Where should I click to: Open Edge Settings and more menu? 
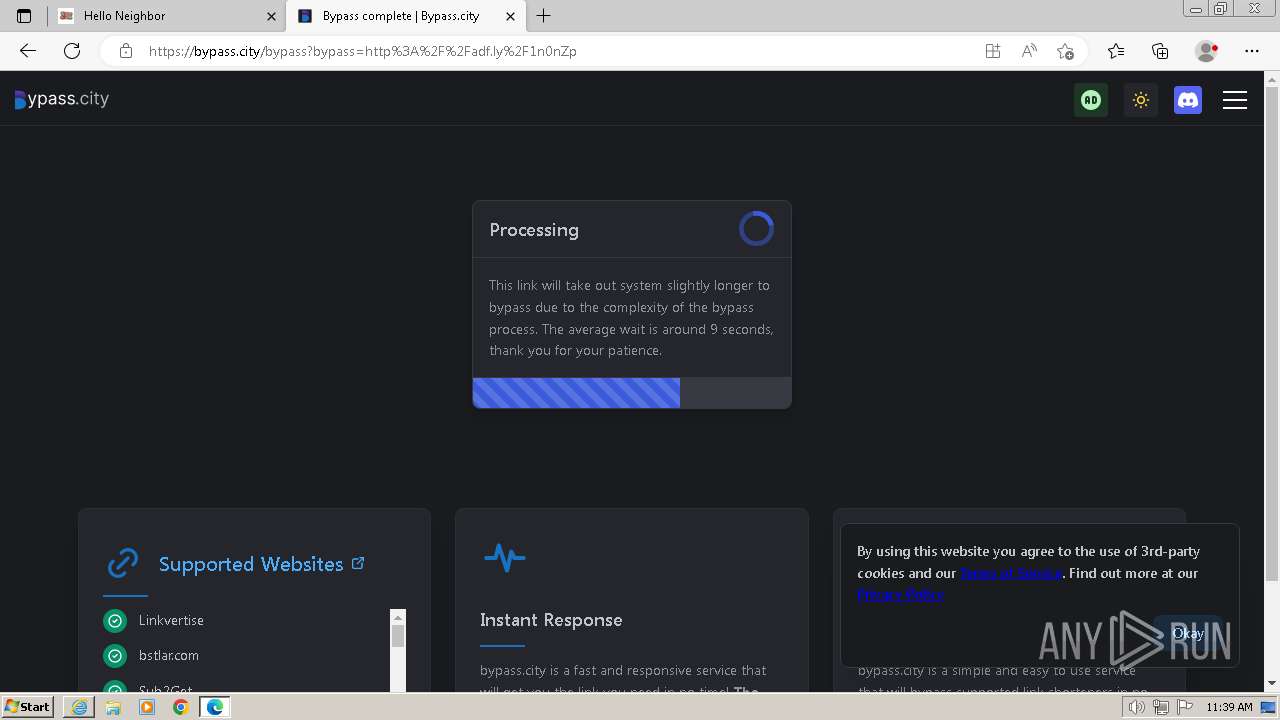pyautogui.click(x=1252, y=51)
